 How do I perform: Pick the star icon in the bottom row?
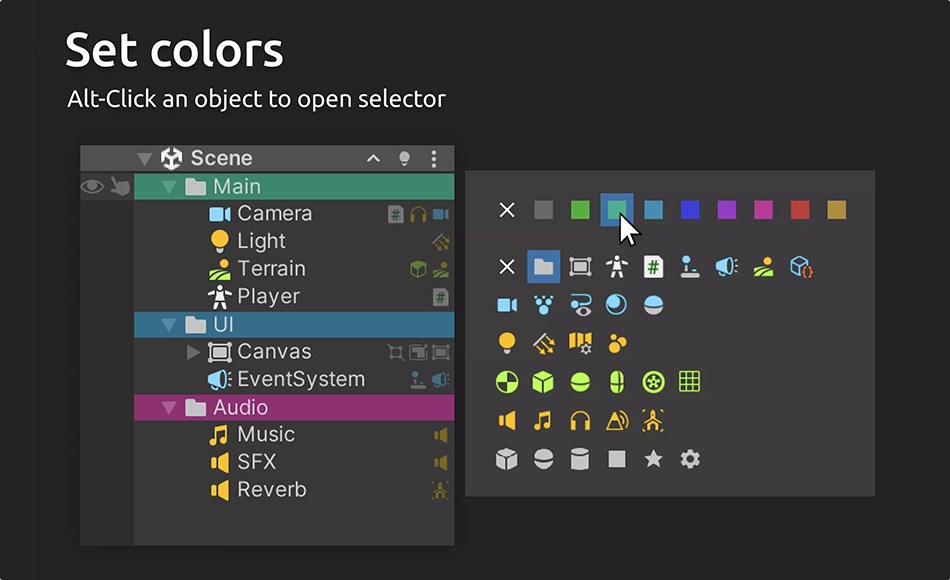pos(653,459)
